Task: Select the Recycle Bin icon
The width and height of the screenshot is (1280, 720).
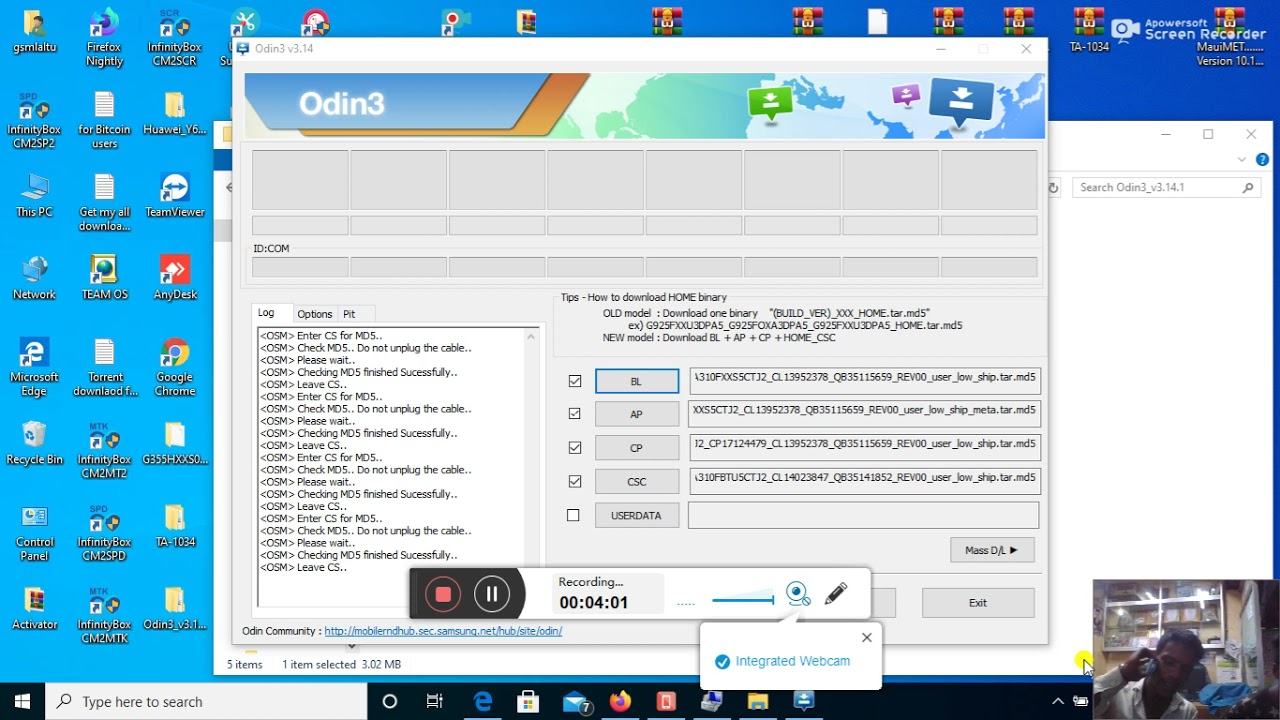Action: (x=34, y=444)
